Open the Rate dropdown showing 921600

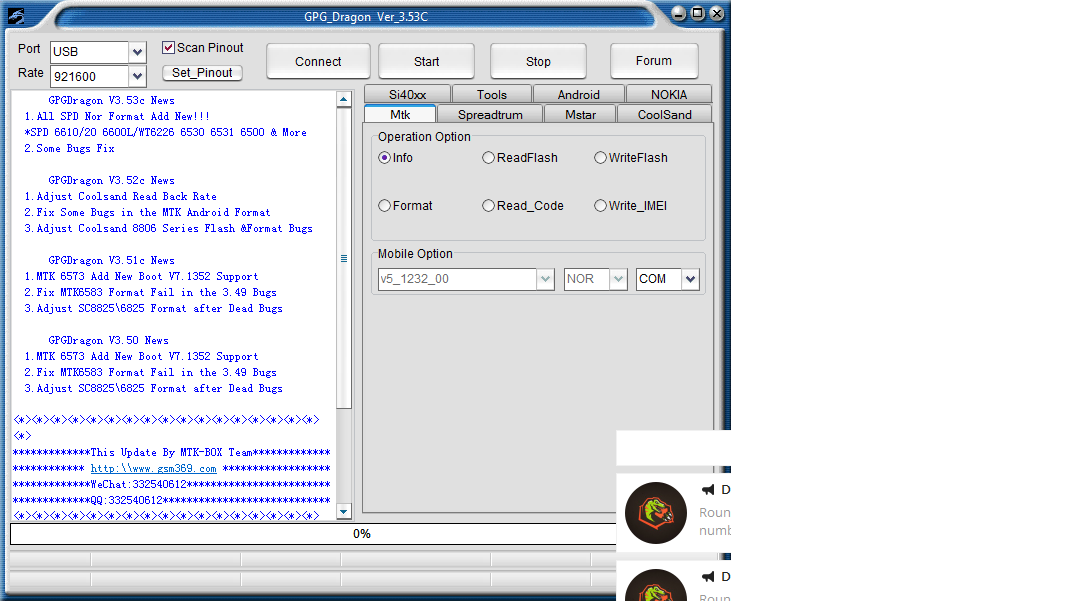point(137,76)
